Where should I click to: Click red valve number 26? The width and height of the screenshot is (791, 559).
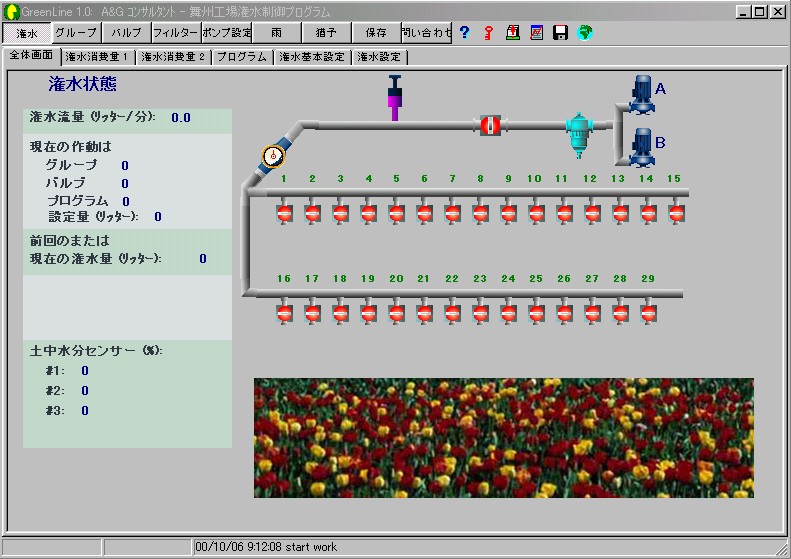(x=564, y=313)
